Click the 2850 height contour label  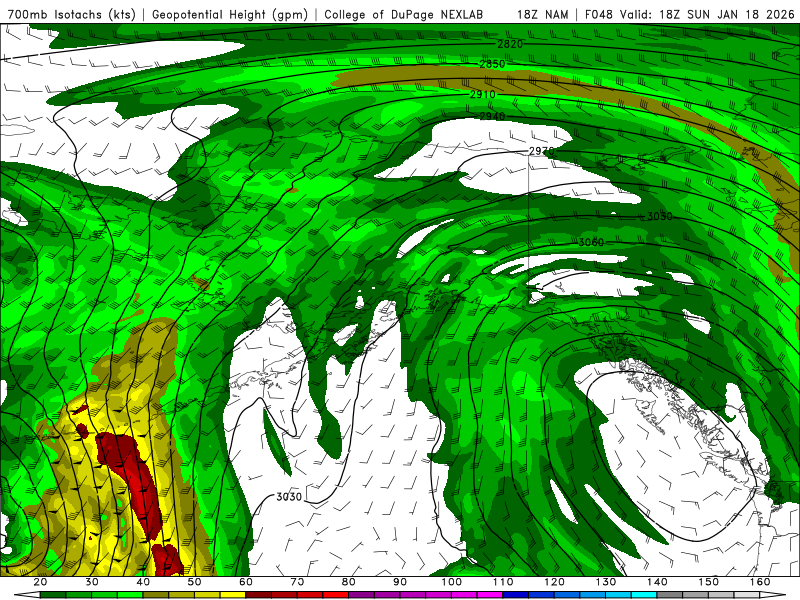492,64
